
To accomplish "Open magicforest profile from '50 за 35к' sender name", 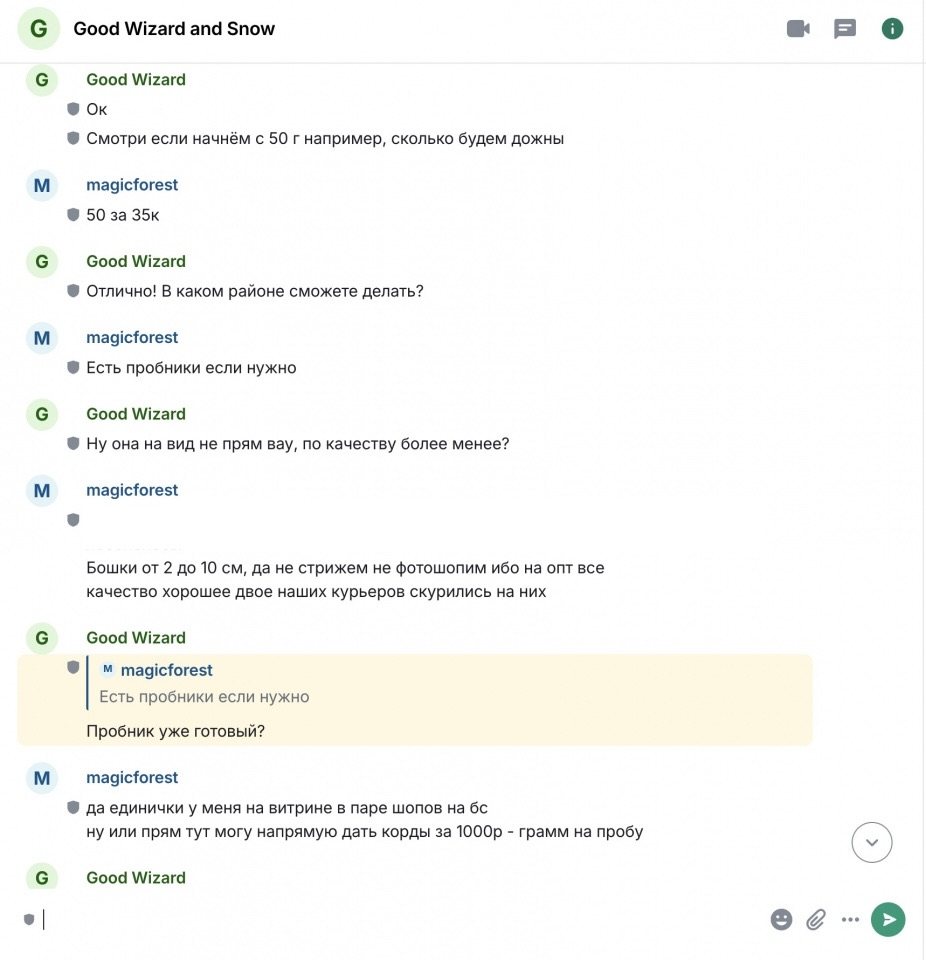I will pyautogui.click(x=132, y=185).
